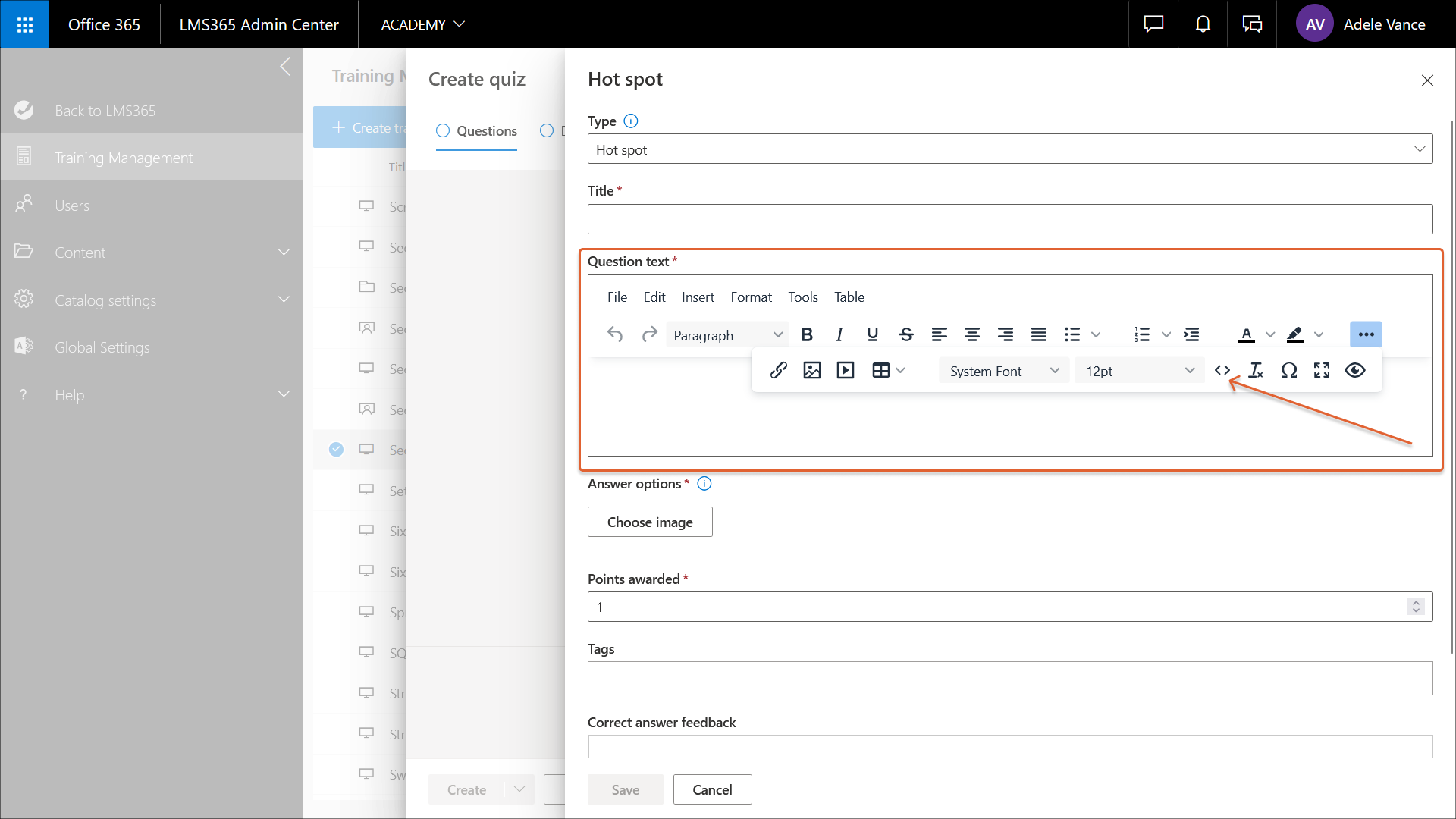Image resolution: width=1456 pixels, height=819 pixels.
Task: Open the 12pt font size dropdown
Action: (x=1139, y=371)
